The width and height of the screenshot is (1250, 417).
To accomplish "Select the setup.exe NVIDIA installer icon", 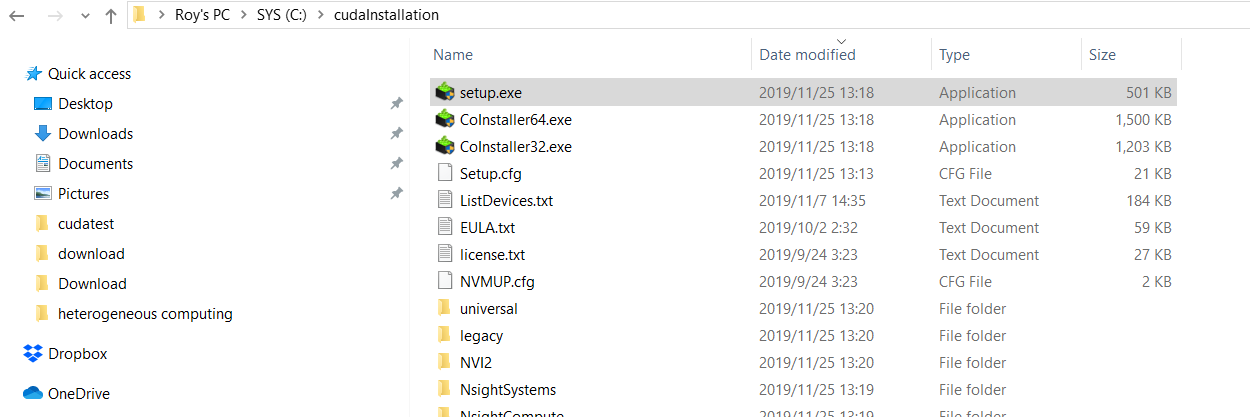I will coord(445,92).
